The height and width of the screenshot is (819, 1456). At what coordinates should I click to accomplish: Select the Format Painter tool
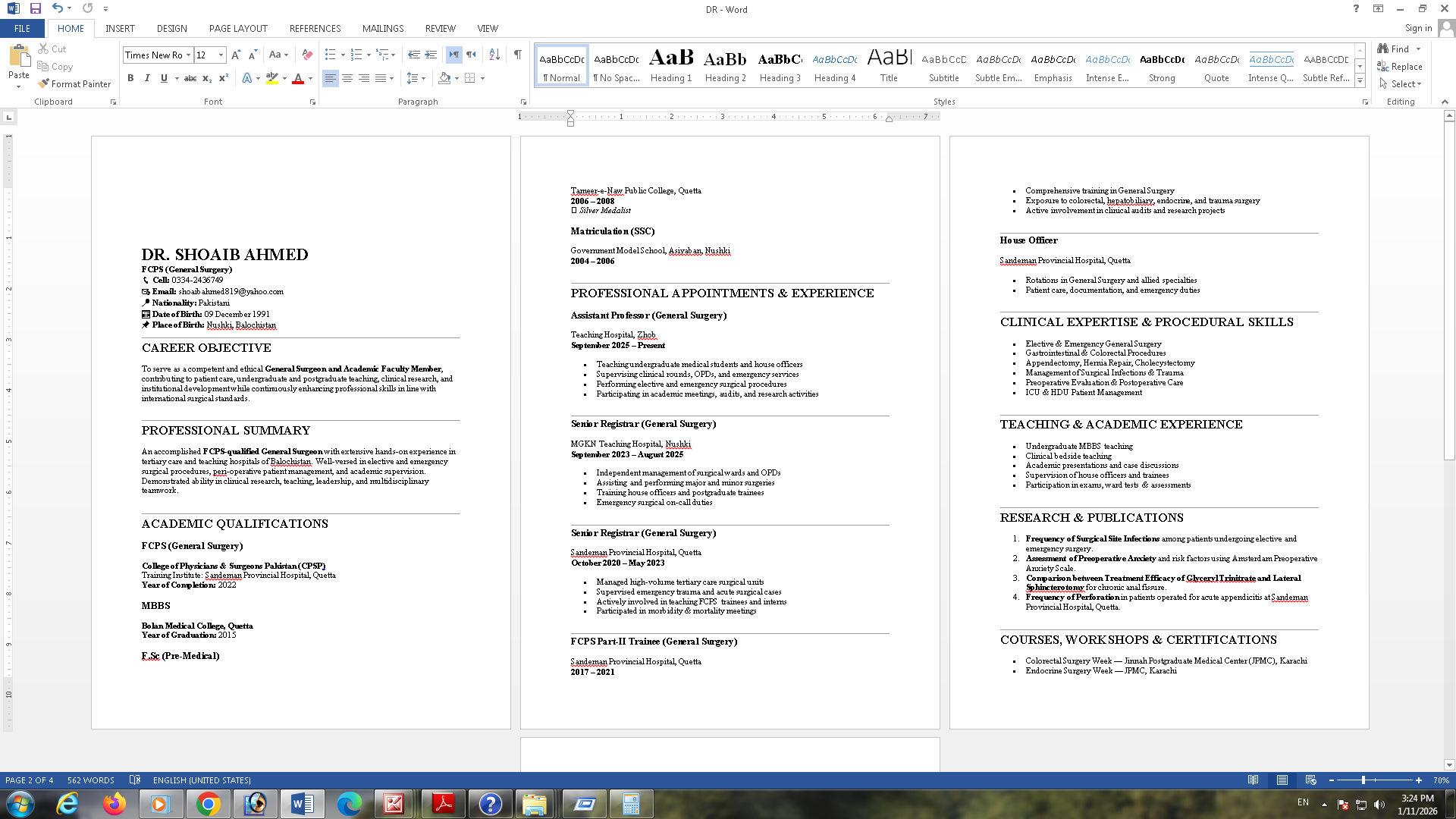tap(74, 84)
